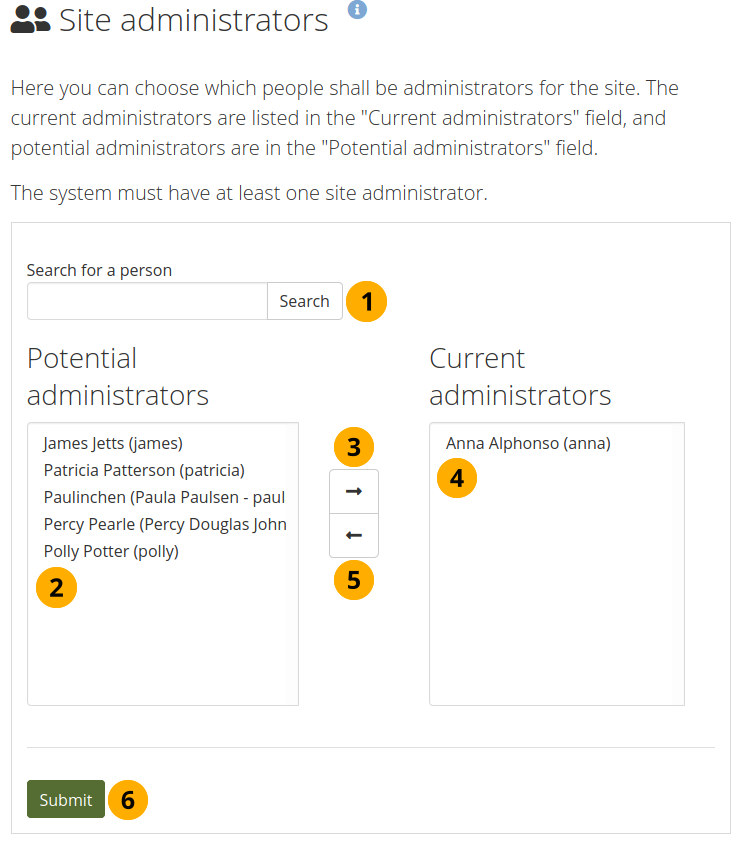Select Patricia Patterson in potential administrators
This screenshot has width=740, height=843.
(x=144, y=470)
